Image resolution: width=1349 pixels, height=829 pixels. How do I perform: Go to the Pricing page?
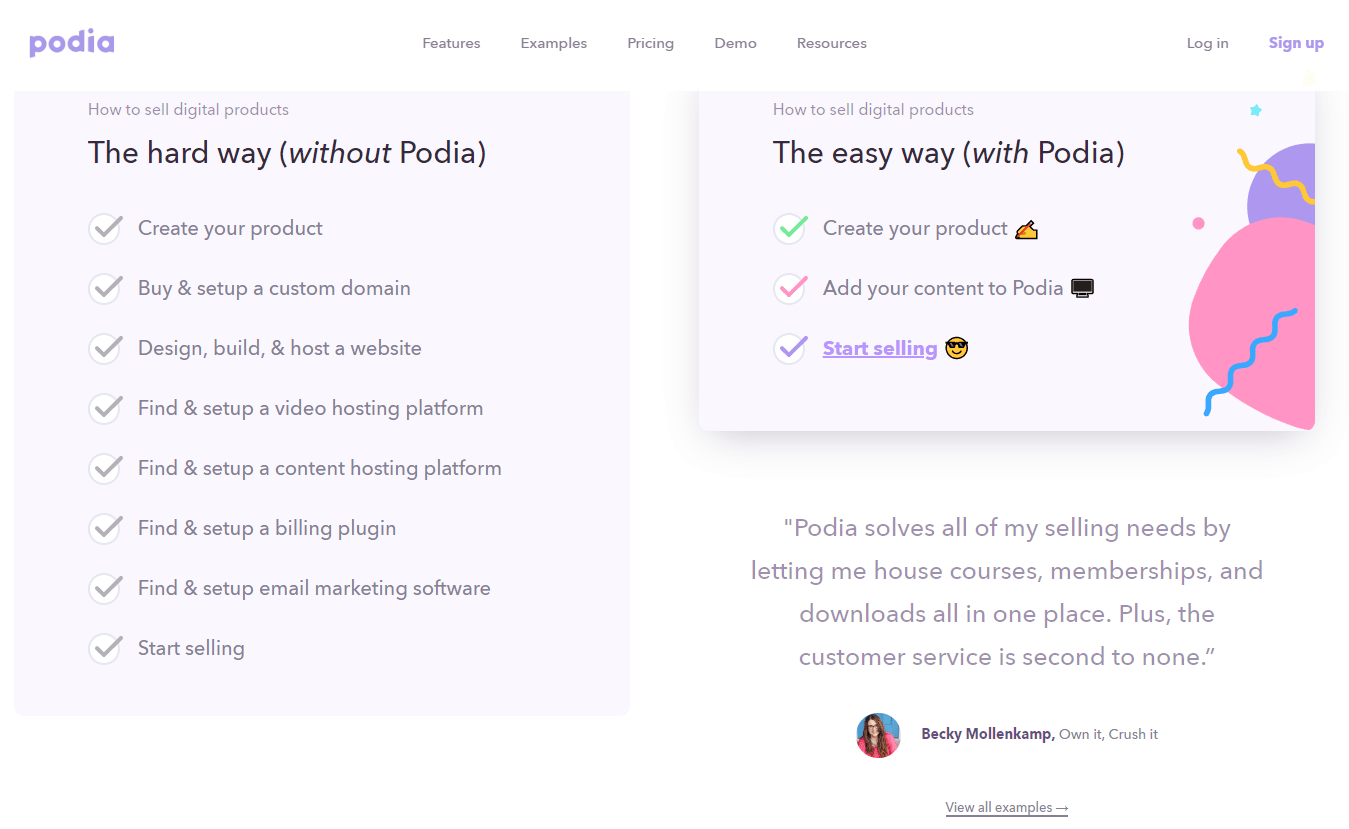coord(651,43)
